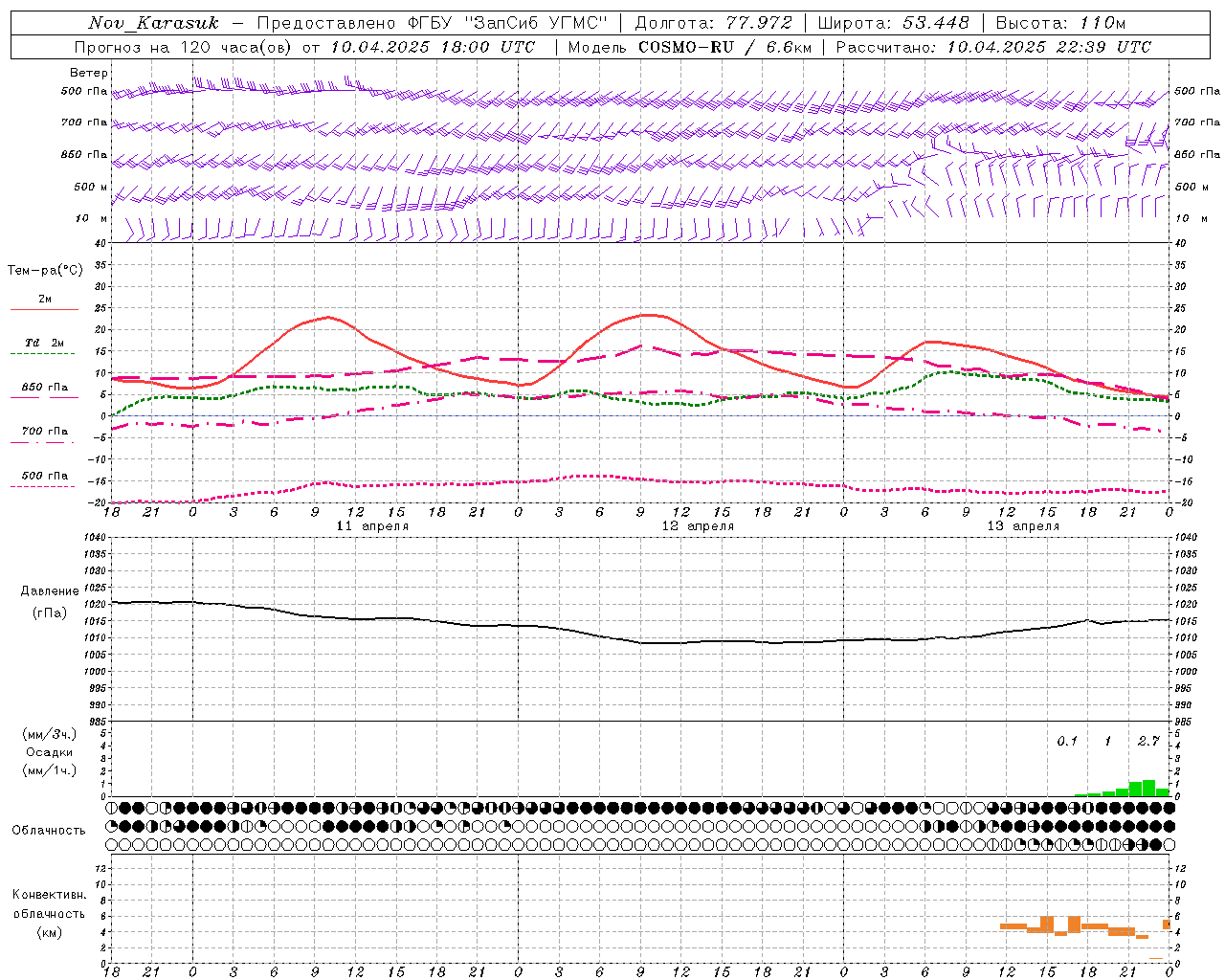
Task: Click the '13 апреля' date label
Action: click(1023, 526)
